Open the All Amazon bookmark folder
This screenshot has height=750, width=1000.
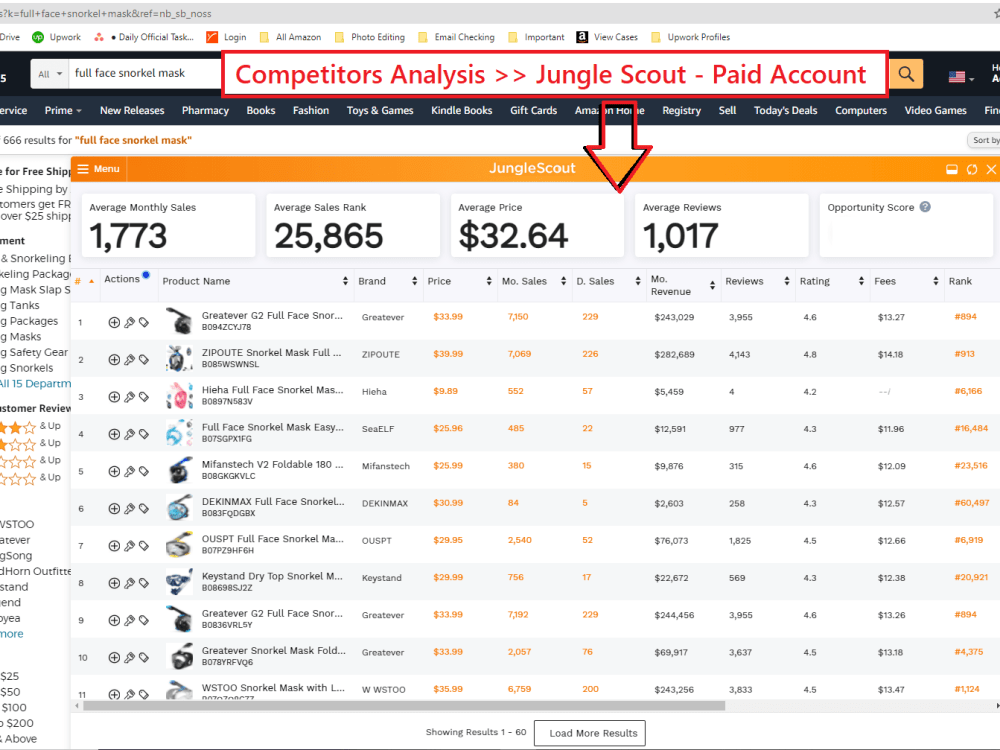(291, 37)
